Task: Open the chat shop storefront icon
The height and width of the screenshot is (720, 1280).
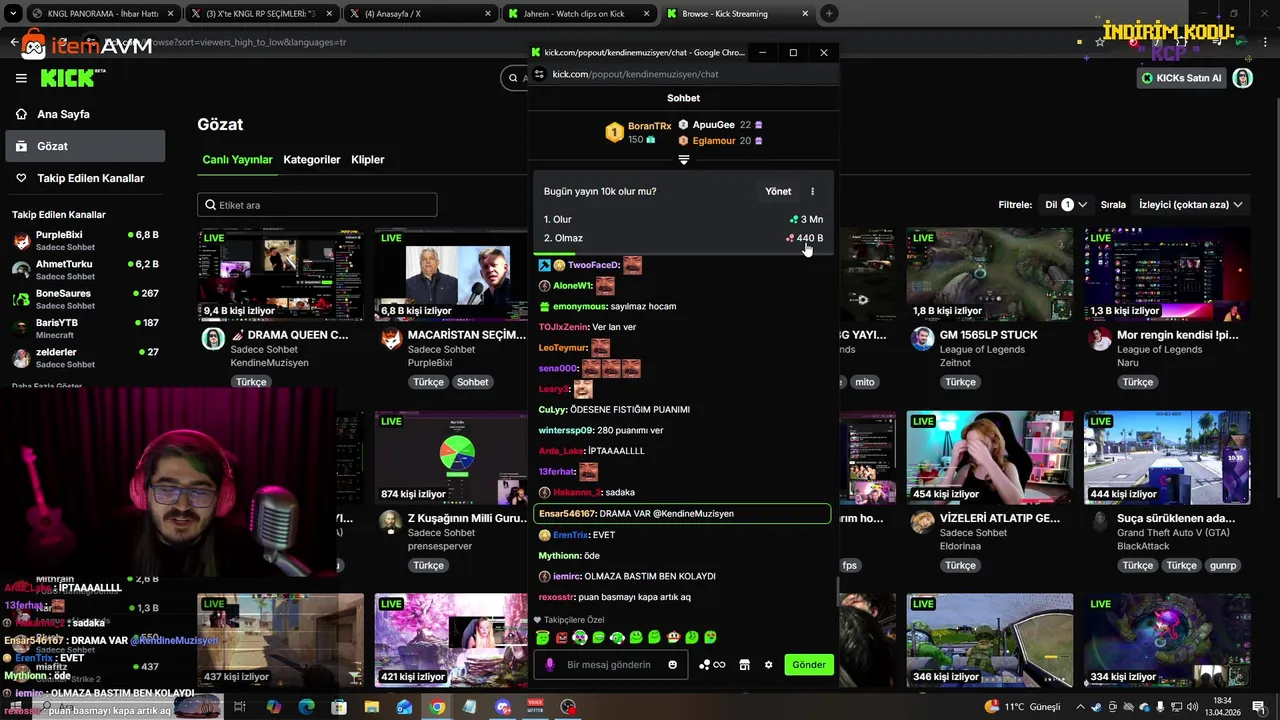Action: pos(744,665)
